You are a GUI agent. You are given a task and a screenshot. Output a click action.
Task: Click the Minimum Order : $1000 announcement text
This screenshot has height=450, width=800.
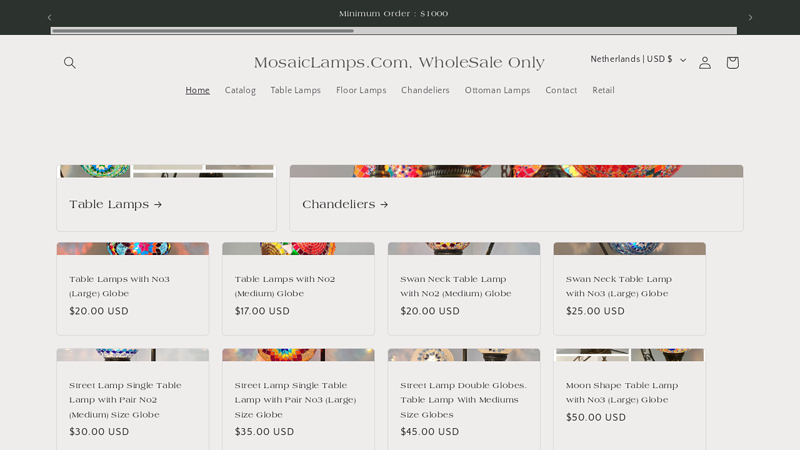point(393,14)
